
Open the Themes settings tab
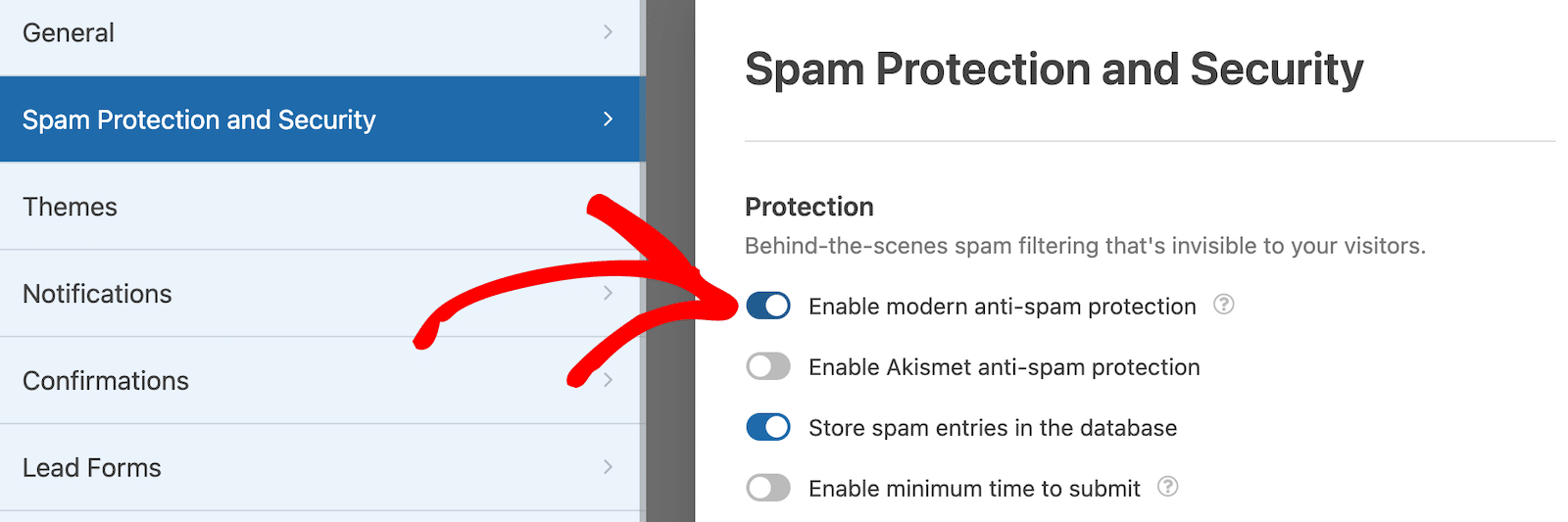(x=319, y=207)
